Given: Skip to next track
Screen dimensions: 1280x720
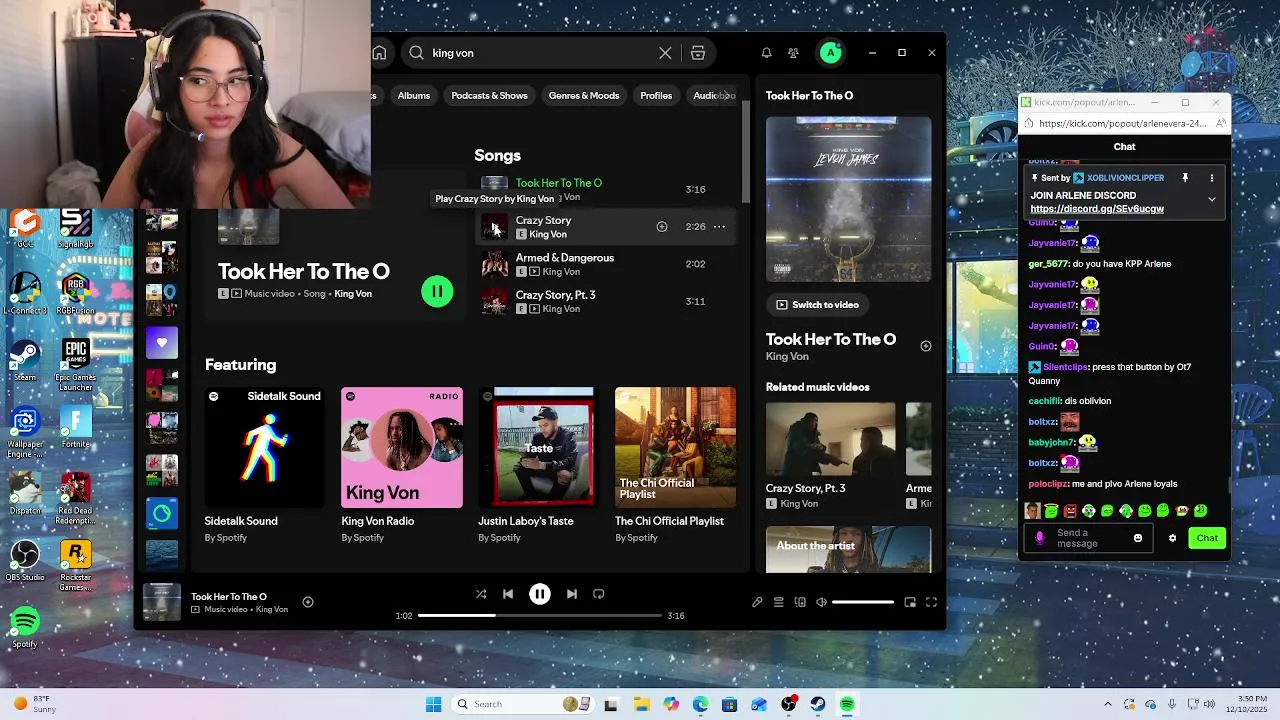Looking at the screenshot, I should pos(571,594).
